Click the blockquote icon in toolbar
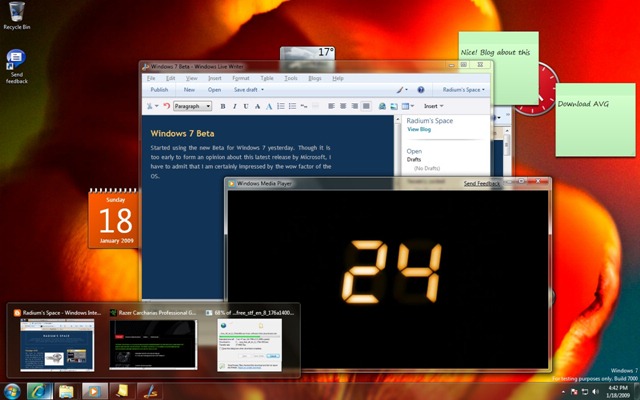640x400 pixels. coord(304,106)
